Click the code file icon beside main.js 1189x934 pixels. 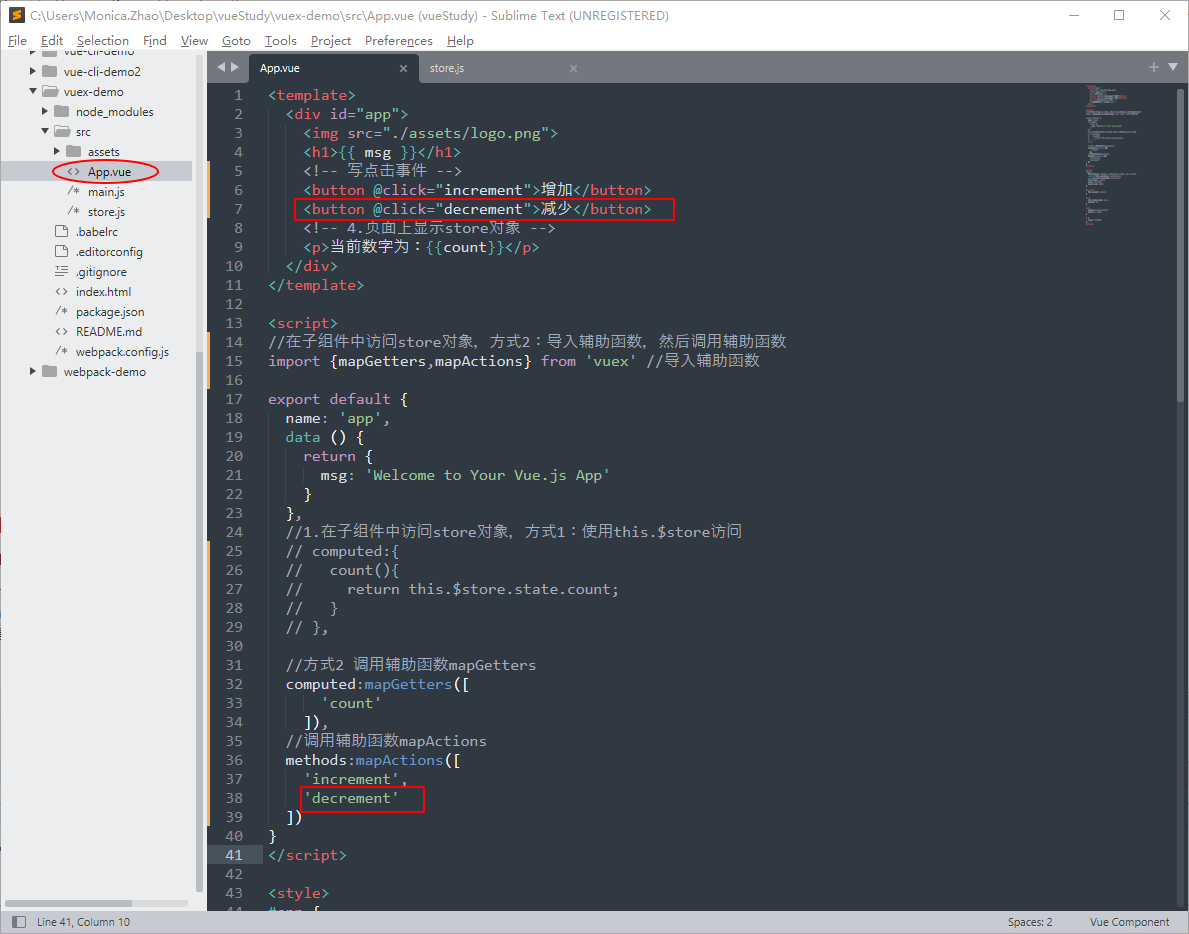[x=74, y=191]
